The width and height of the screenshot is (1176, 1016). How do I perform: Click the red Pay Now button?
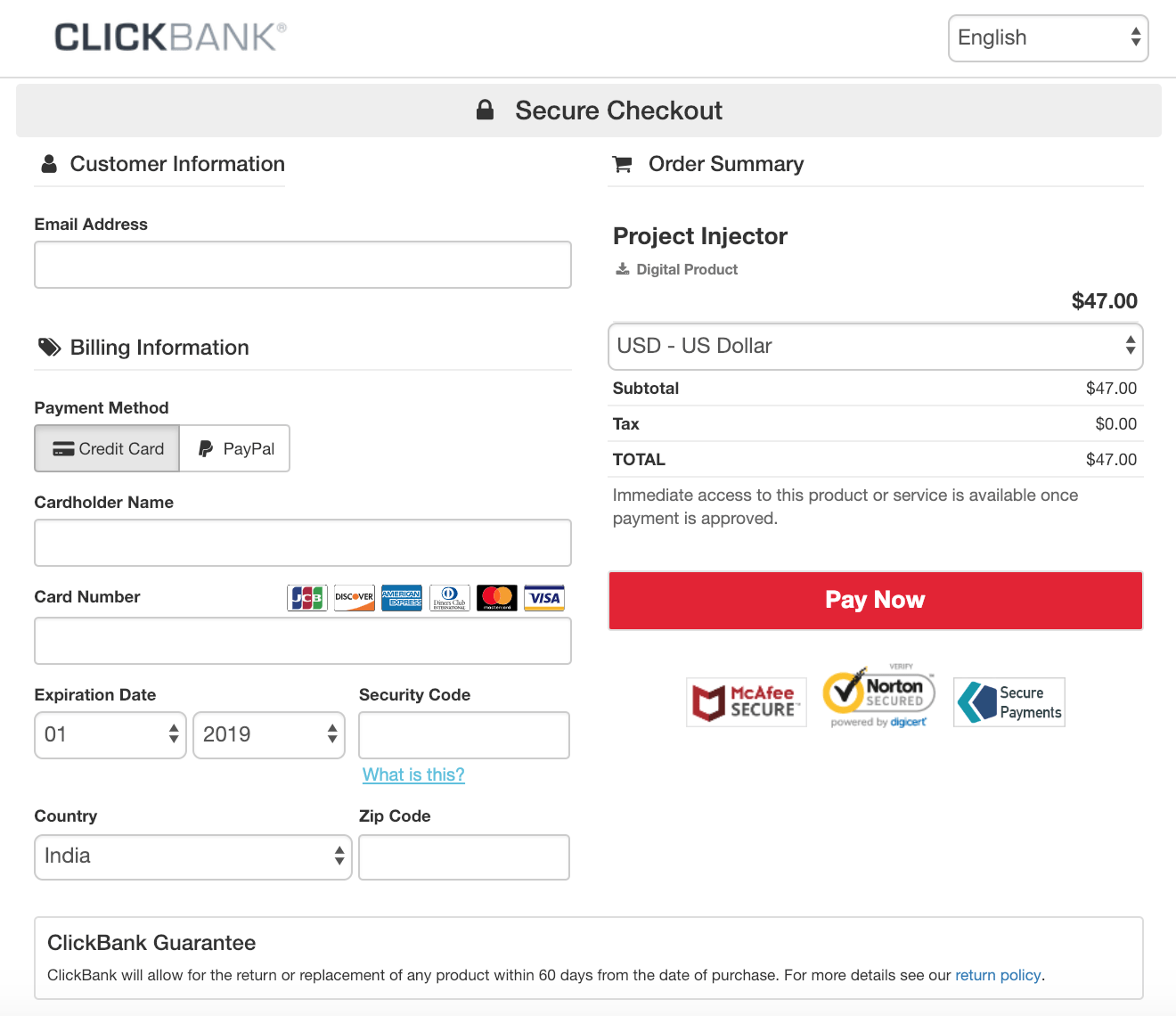tap(876, 601)
